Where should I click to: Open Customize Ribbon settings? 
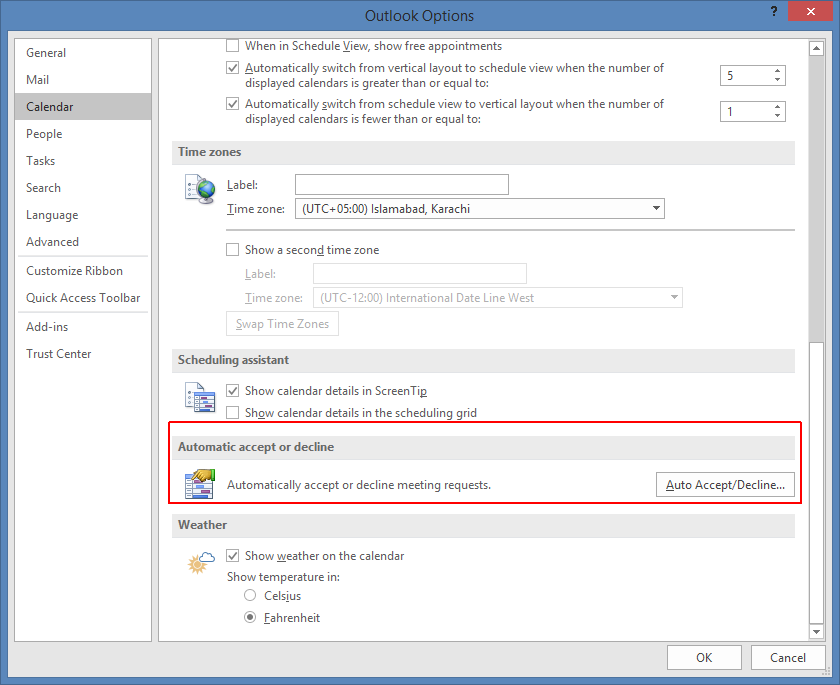[83, 270]
